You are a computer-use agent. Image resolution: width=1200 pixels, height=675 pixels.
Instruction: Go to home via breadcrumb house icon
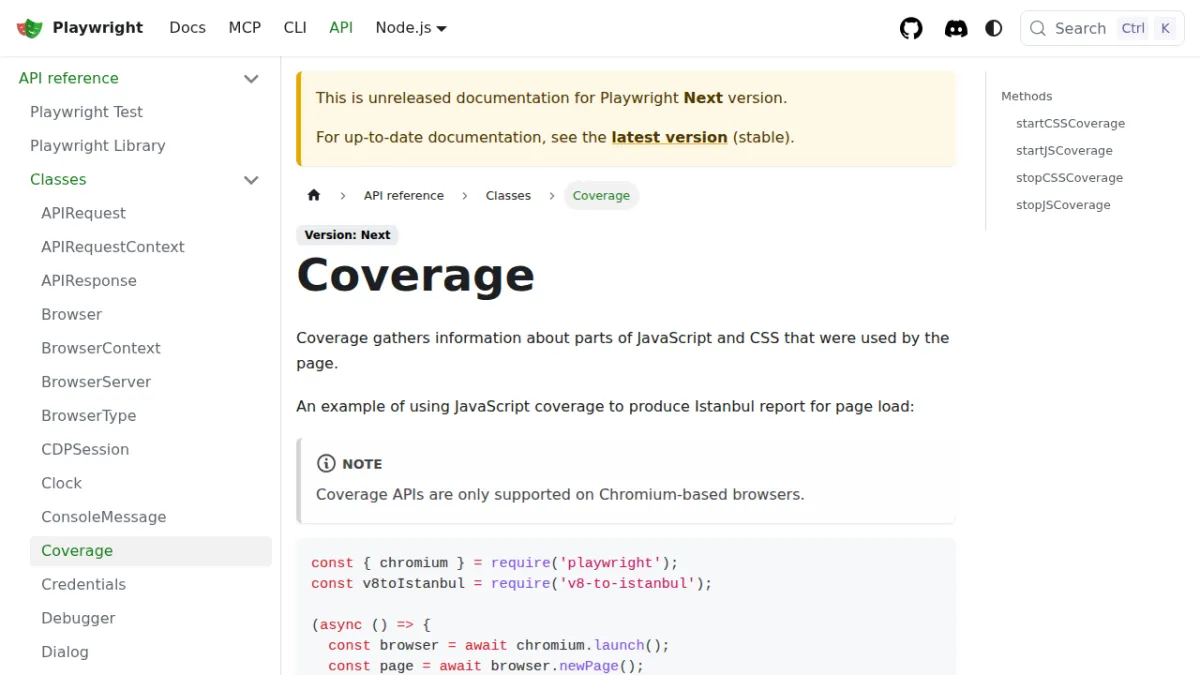click(x=314, y=195)
